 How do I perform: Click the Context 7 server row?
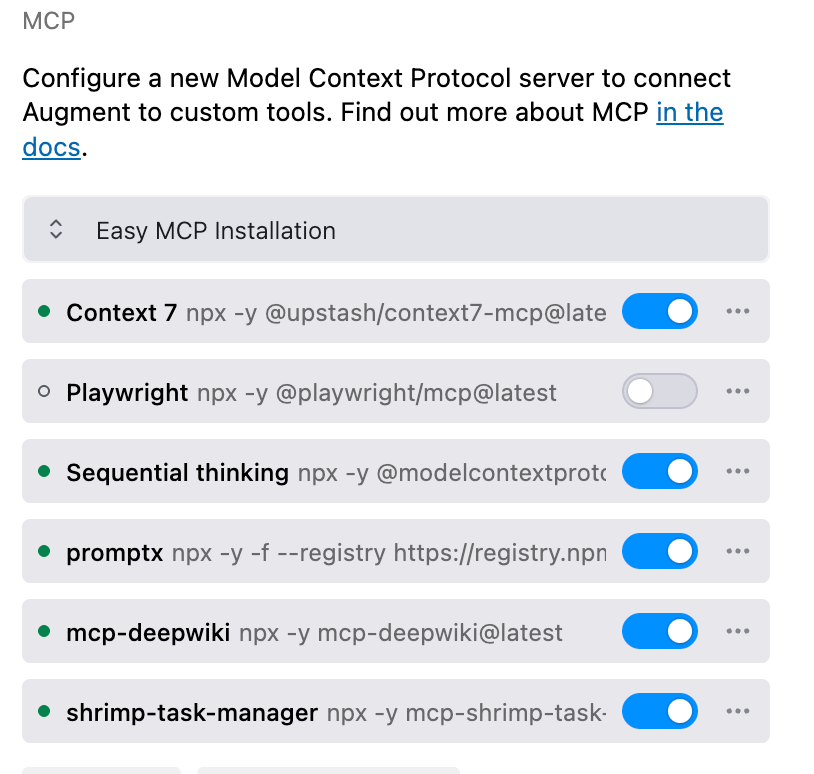(300, 311)
